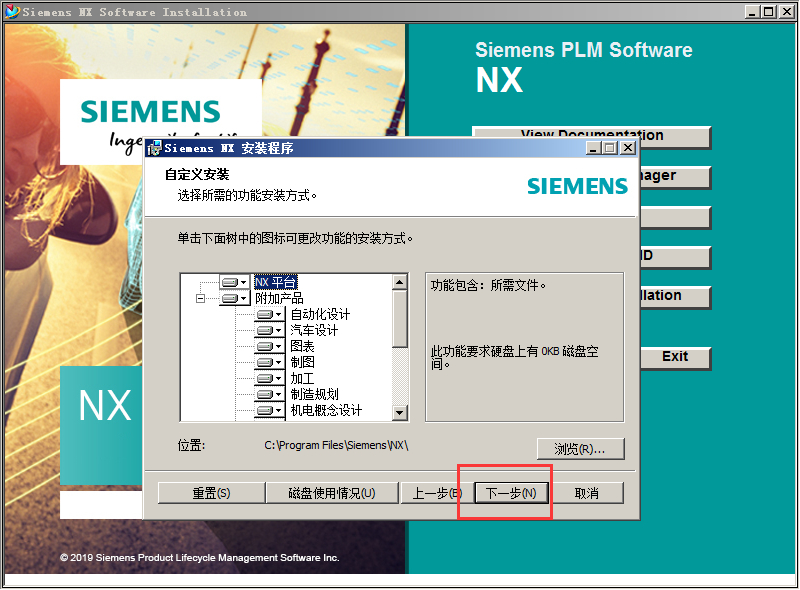
Task: Select the NX 平台 tree item
Action: (x=276, y=282)
